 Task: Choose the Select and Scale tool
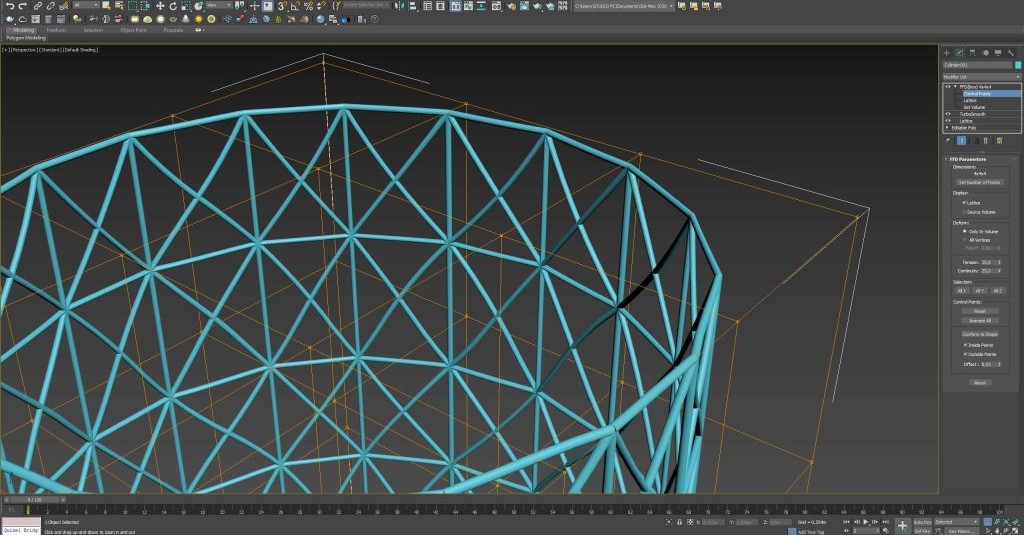[x=185, y=6]
